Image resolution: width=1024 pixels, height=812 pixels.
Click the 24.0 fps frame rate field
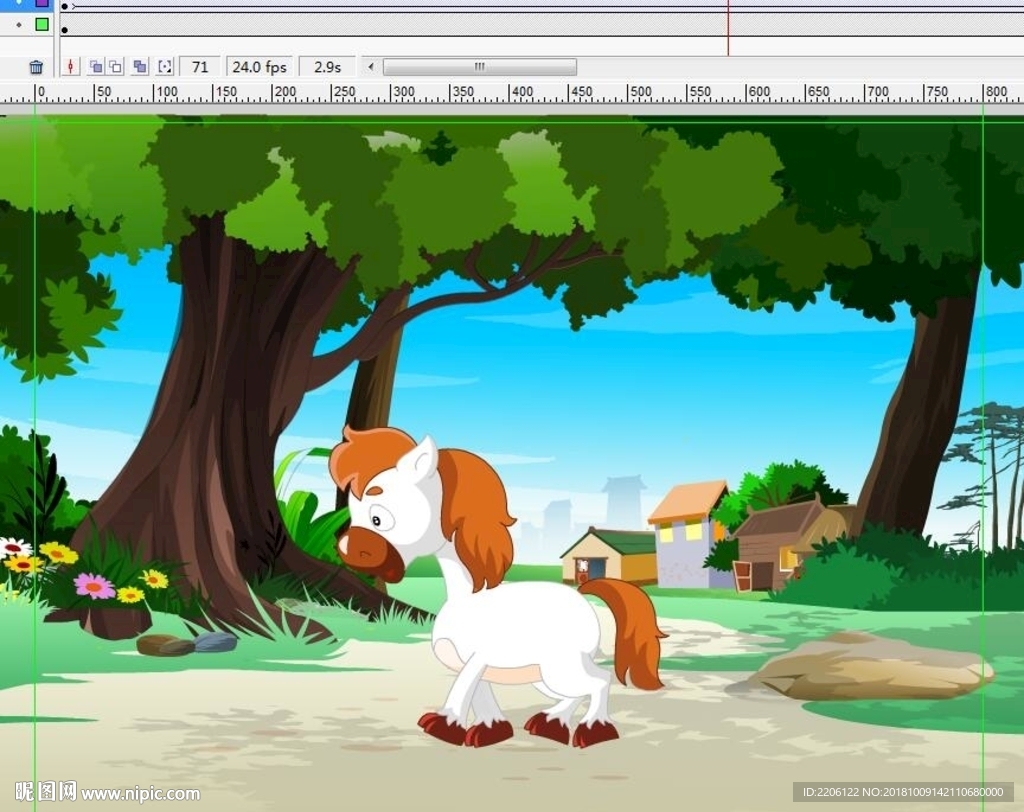(259, 67)
